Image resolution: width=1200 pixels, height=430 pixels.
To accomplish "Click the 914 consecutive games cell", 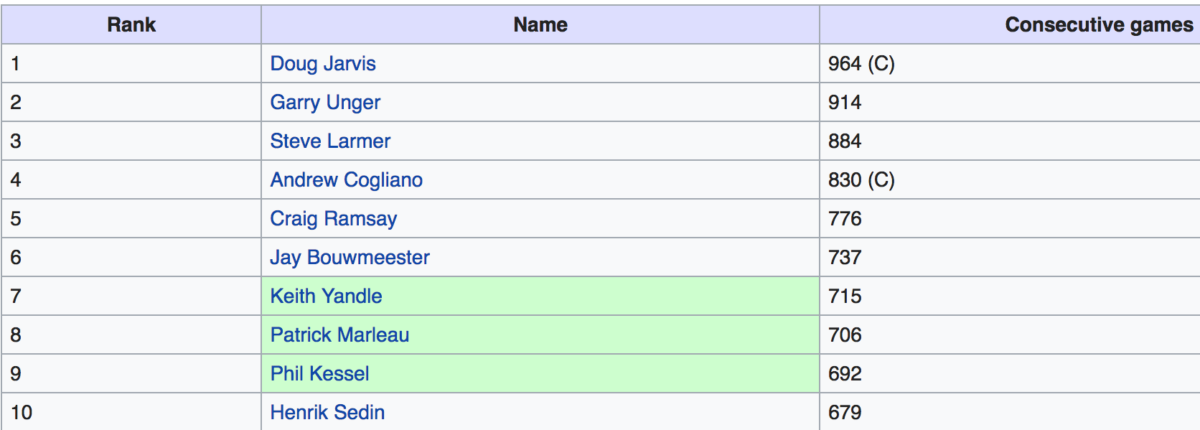I will (845, 103).
